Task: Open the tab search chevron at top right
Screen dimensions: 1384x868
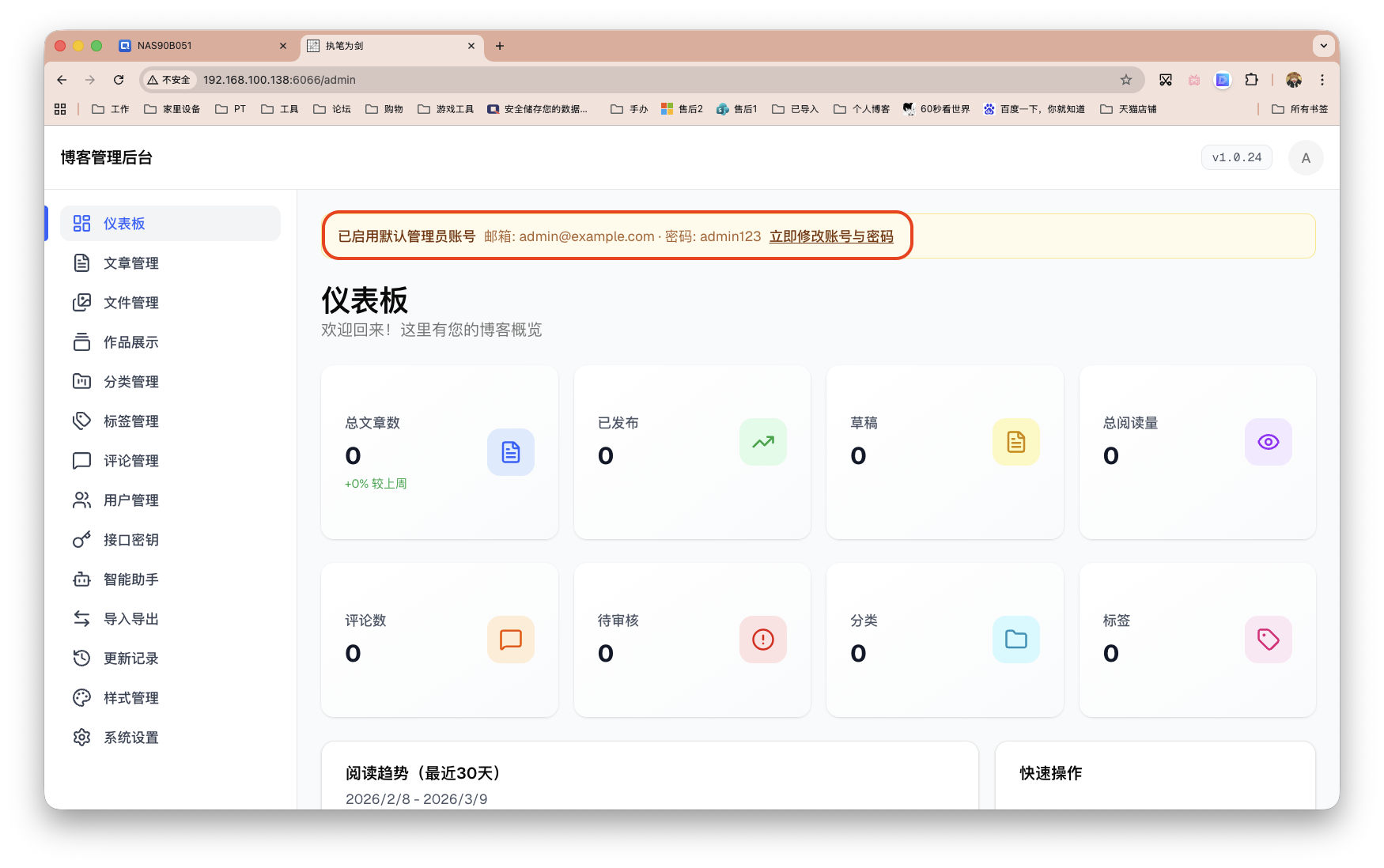Action: point(1323,46)
